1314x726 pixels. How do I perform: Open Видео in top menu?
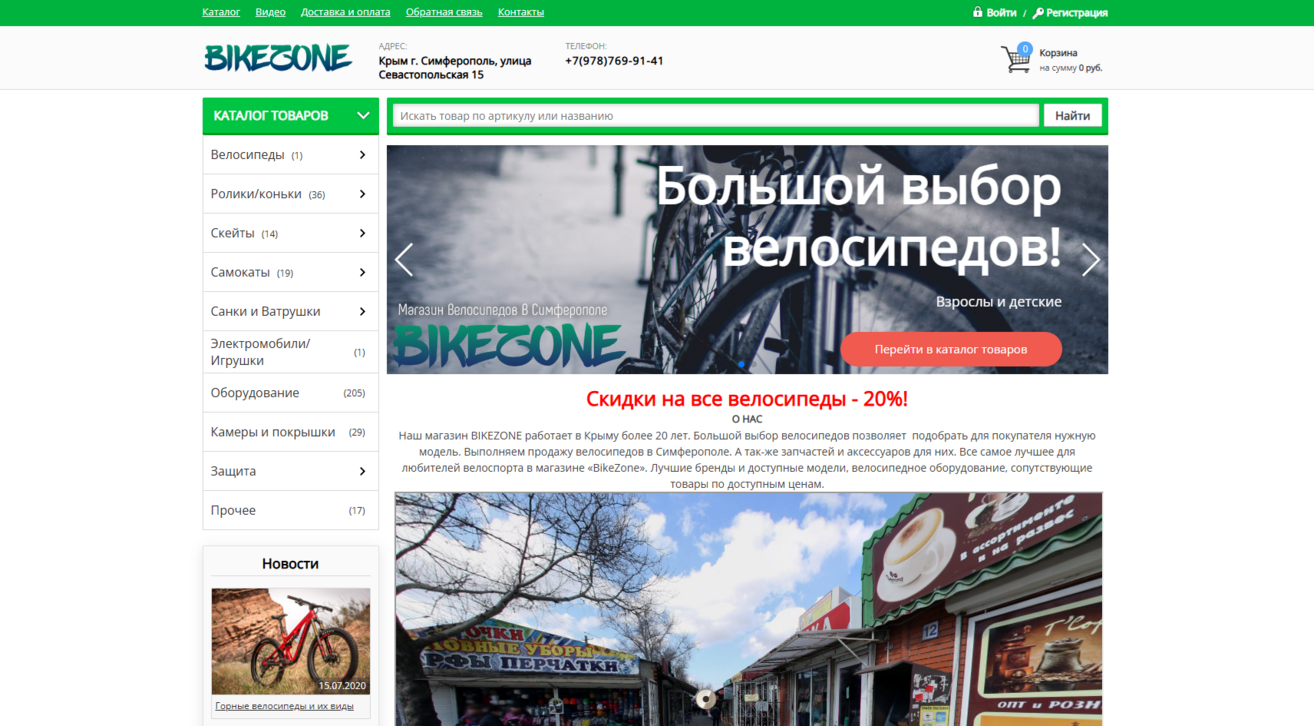270,12
